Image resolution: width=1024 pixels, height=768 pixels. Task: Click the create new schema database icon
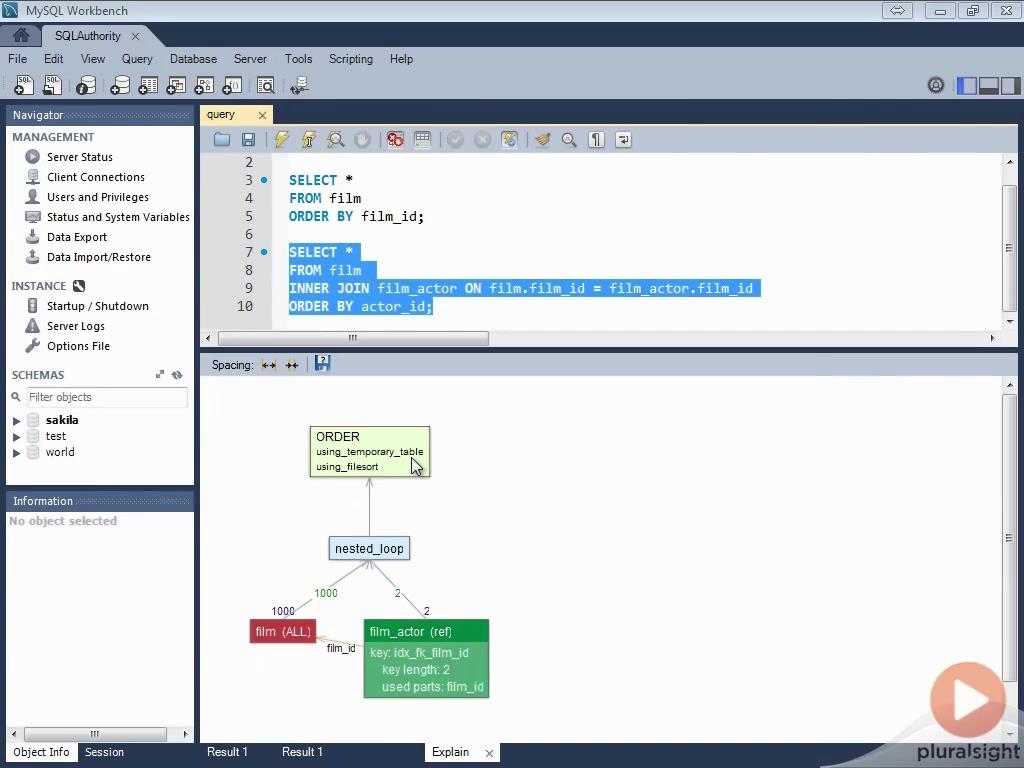119,86
